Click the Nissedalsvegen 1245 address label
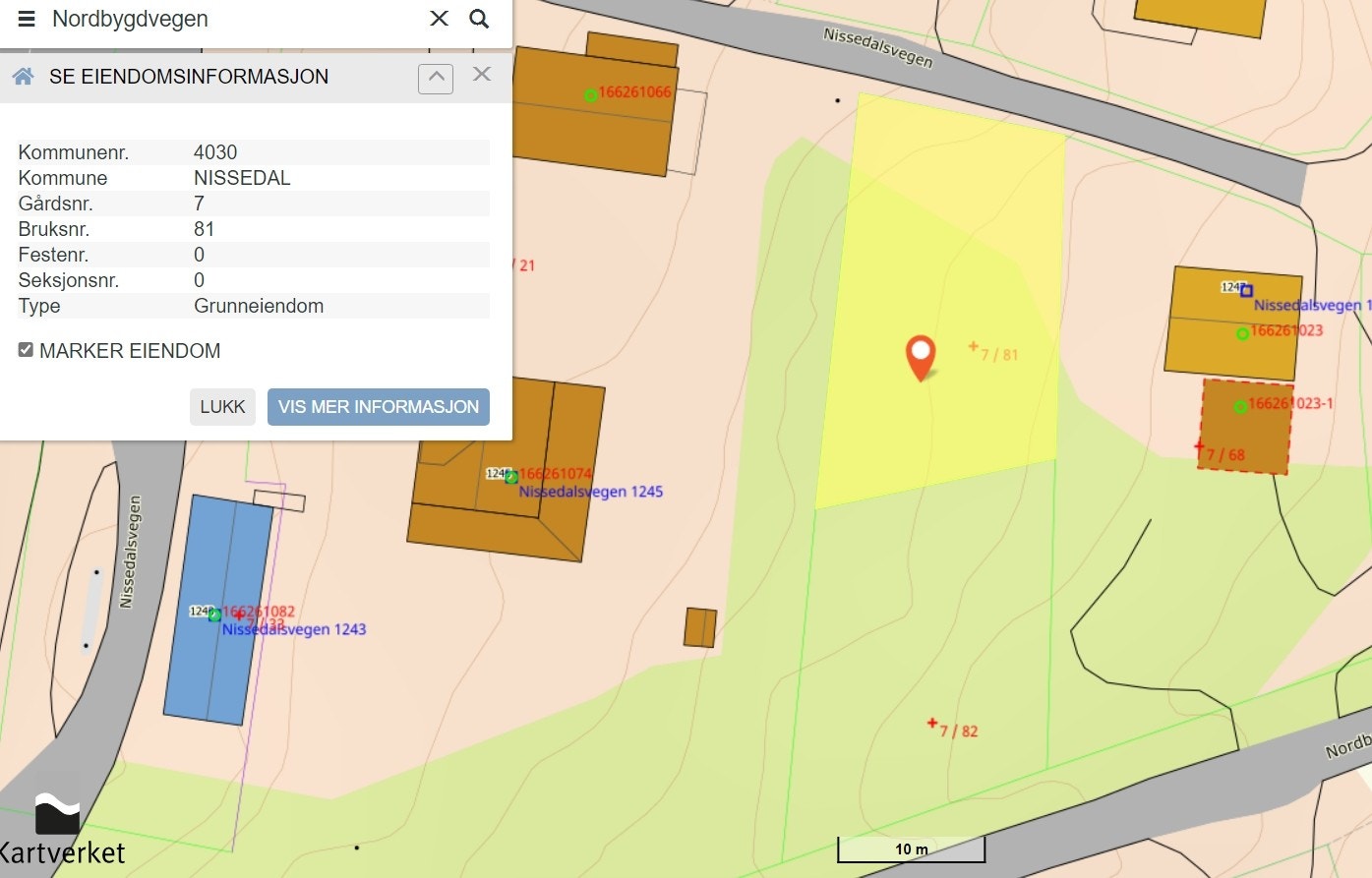This screenshot has width=1372, height=878. pos(591,492)
